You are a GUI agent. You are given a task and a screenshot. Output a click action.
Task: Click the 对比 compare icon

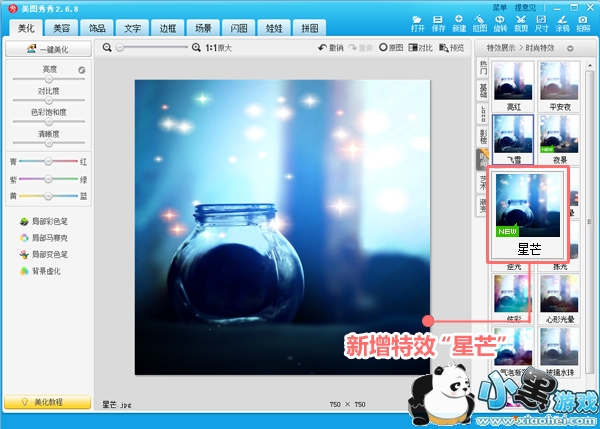click(421, 47)
